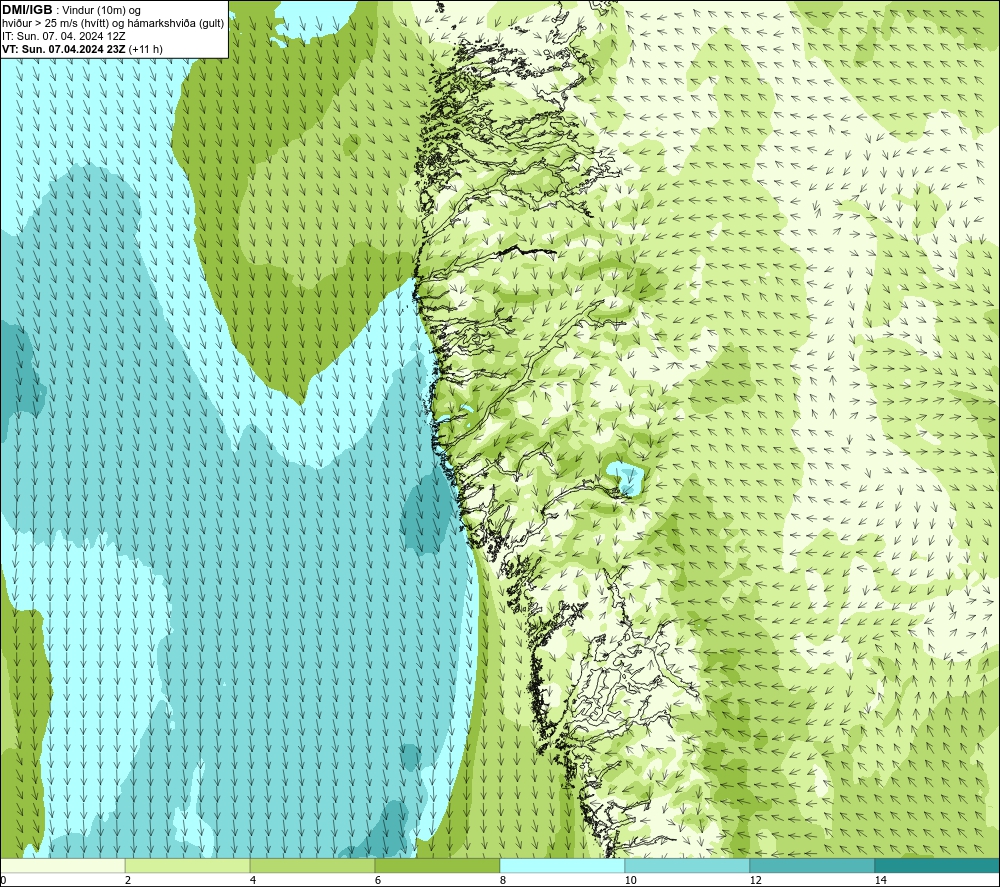Click the (+11 h) forecast offset text
Image resolution: width=1000 pixels, height=887 pixels.
click(x=145, y=49)
